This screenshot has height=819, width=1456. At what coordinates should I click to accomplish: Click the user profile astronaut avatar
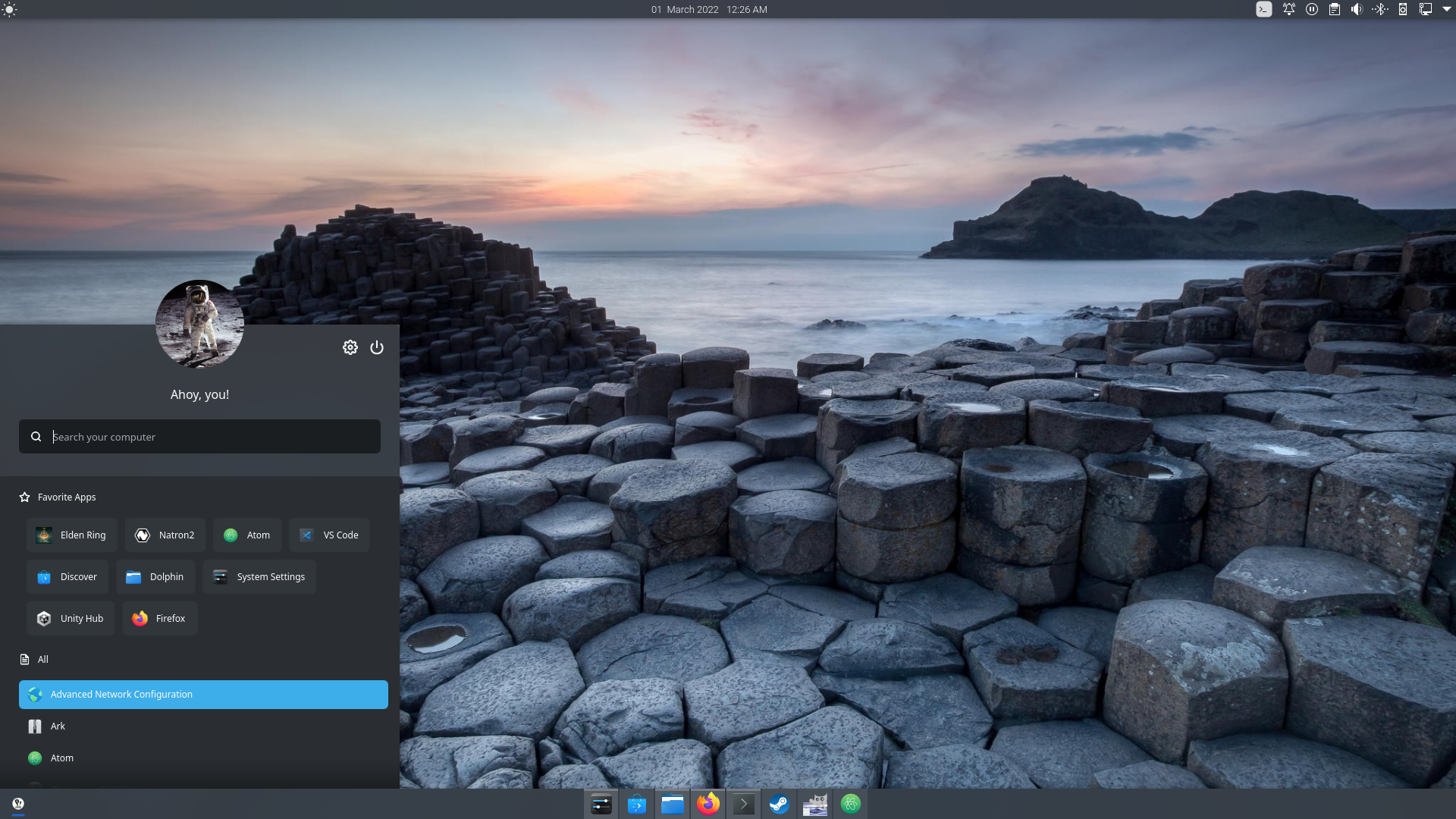pyautogui.click(x=199, y=324)
